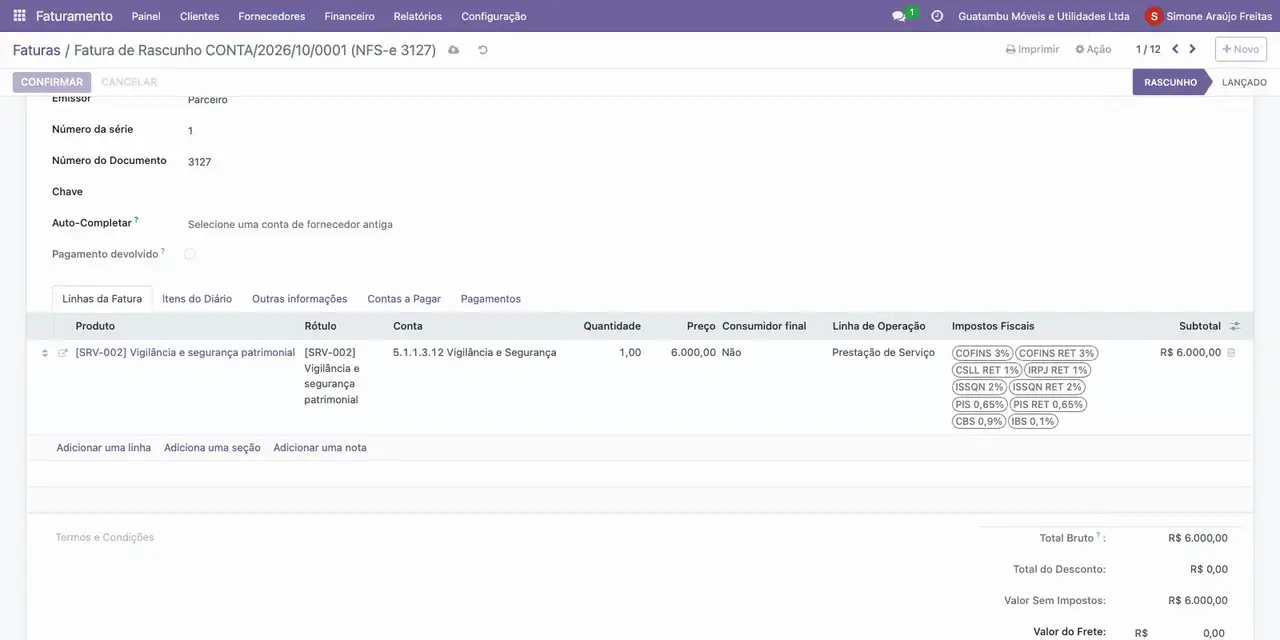Toggle the Pagamento devolvido checkbox
Screen dimensions: 1280x640
[x=190, y=254]
